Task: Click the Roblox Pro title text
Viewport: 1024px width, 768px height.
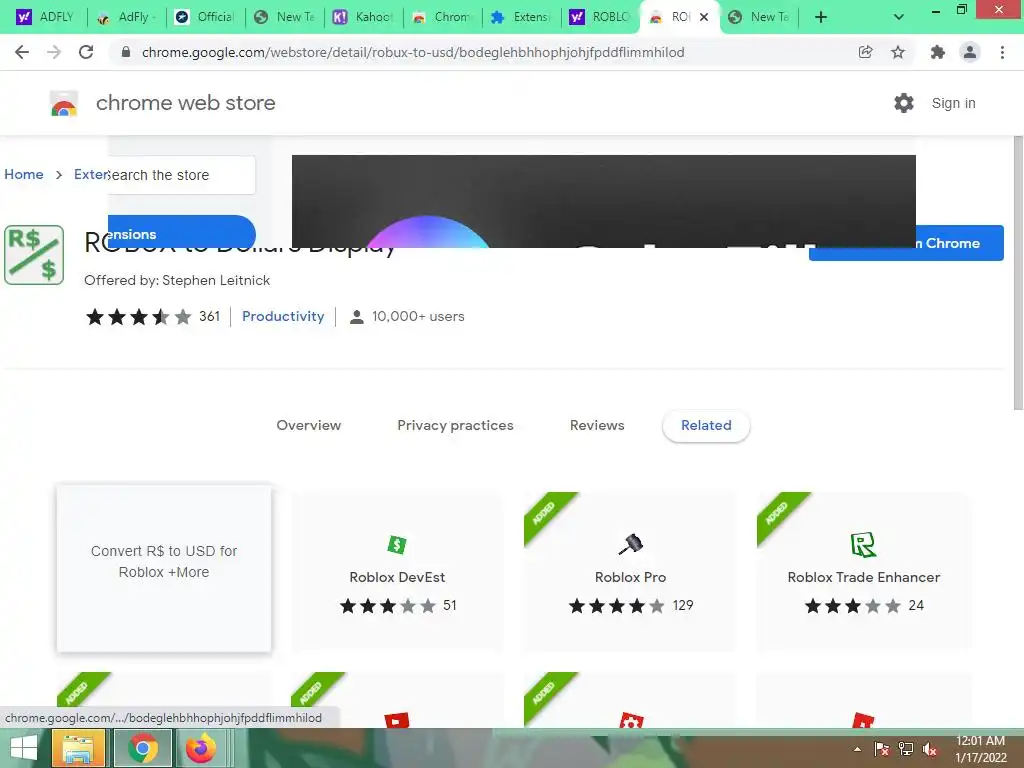Action: 630,577
